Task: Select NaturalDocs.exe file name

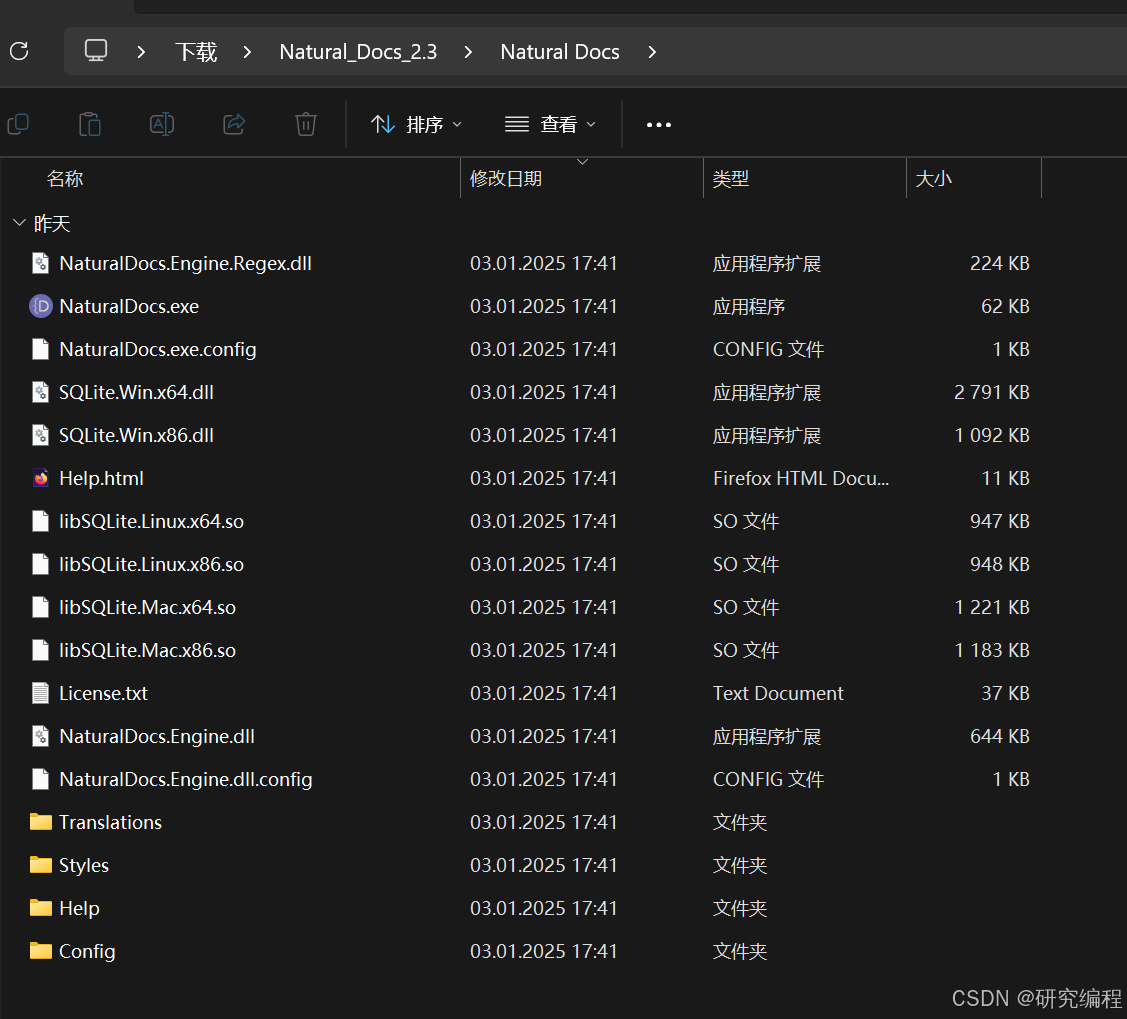Action: coord(129,306)
